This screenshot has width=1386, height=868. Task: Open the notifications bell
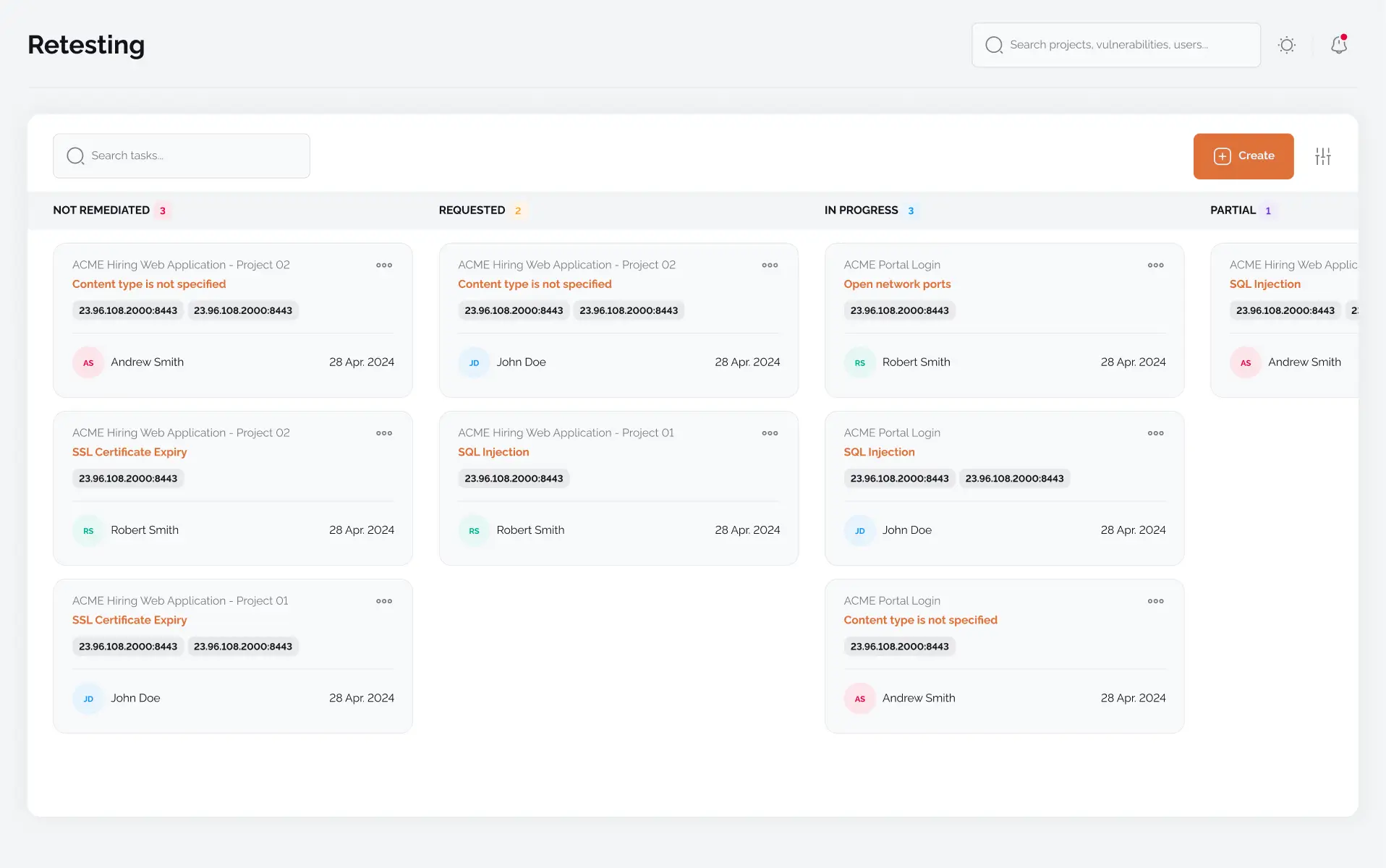pos(1338,45)
